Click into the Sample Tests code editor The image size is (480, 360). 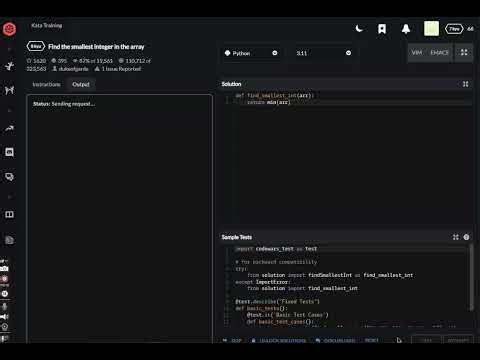[346, 285]
